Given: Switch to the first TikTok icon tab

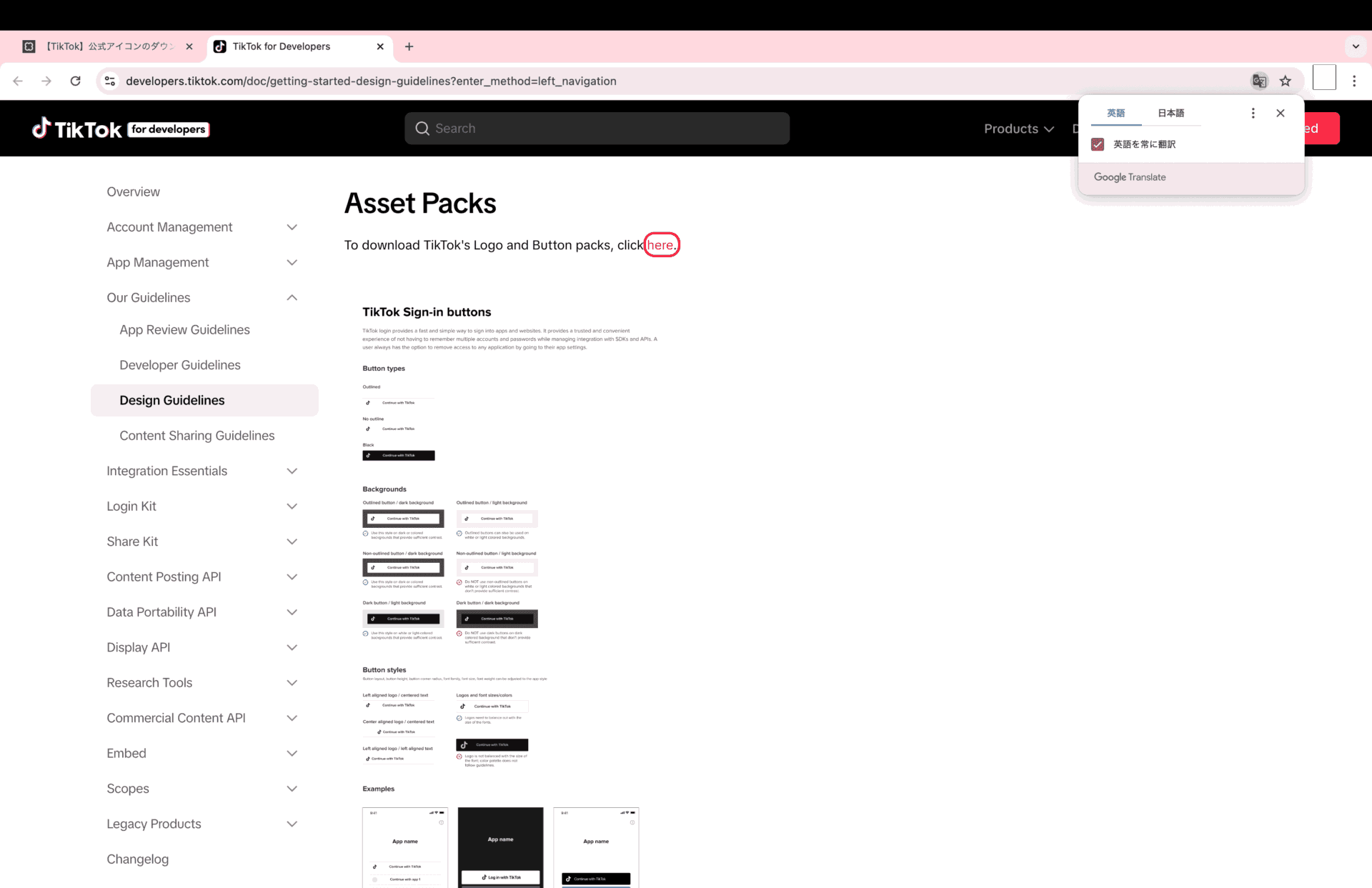Looking at the screenshot, I should point(107,46).
